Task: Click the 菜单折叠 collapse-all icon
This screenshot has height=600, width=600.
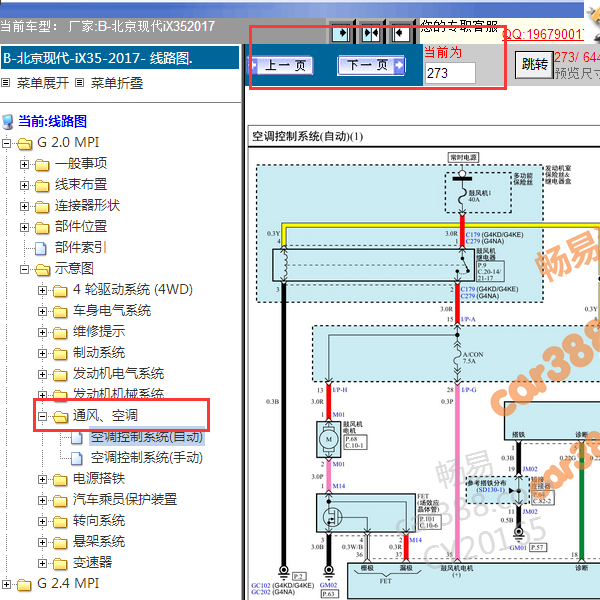Action: pyautogui.click(x=79, y=82)
